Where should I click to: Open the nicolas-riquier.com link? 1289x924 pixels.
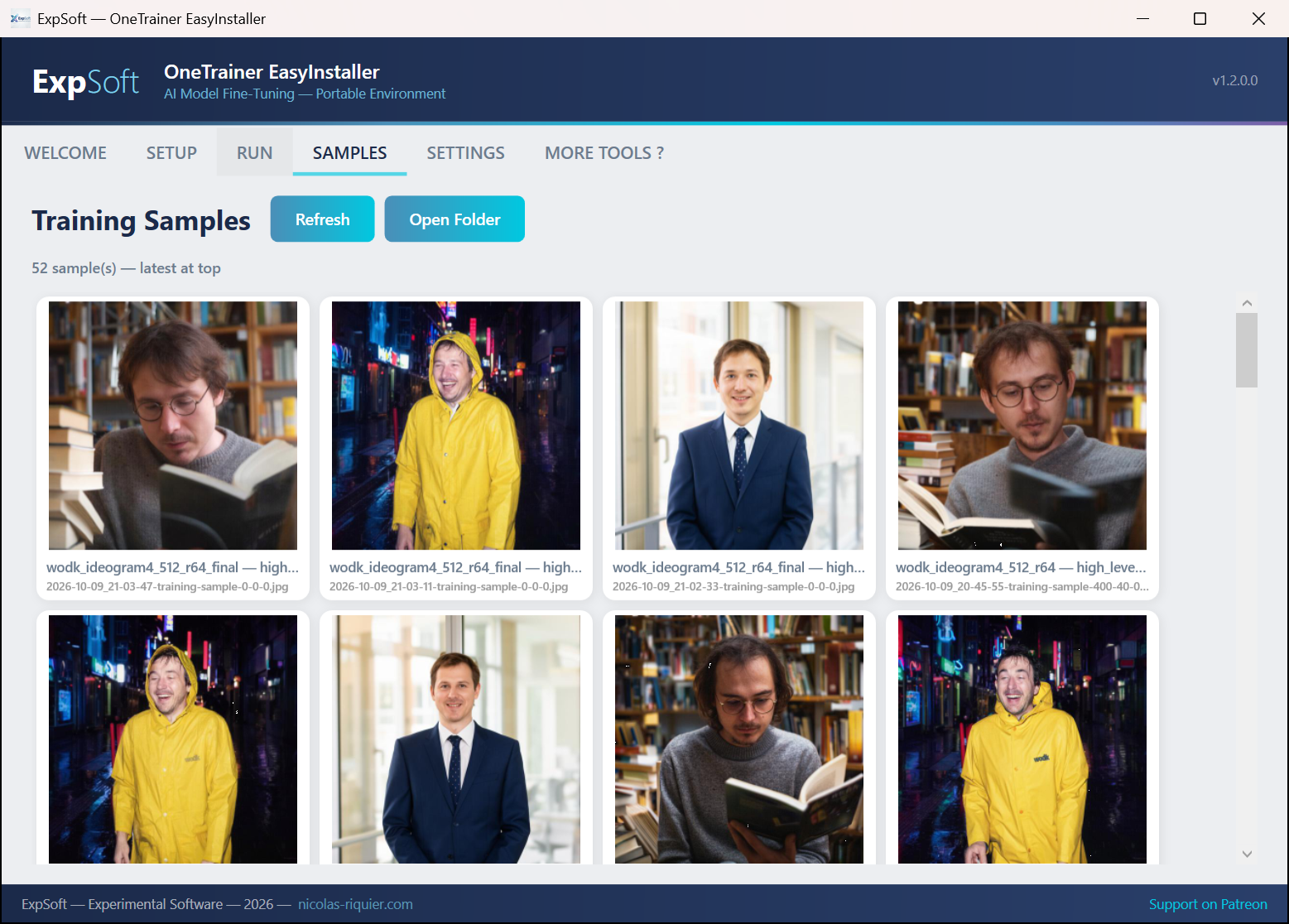click(x=355, y=904)
